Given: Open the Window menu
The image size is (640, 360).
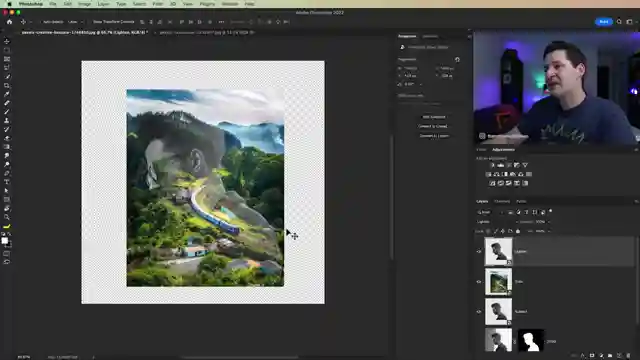Looking at the screenshot, I should point(230,4).
